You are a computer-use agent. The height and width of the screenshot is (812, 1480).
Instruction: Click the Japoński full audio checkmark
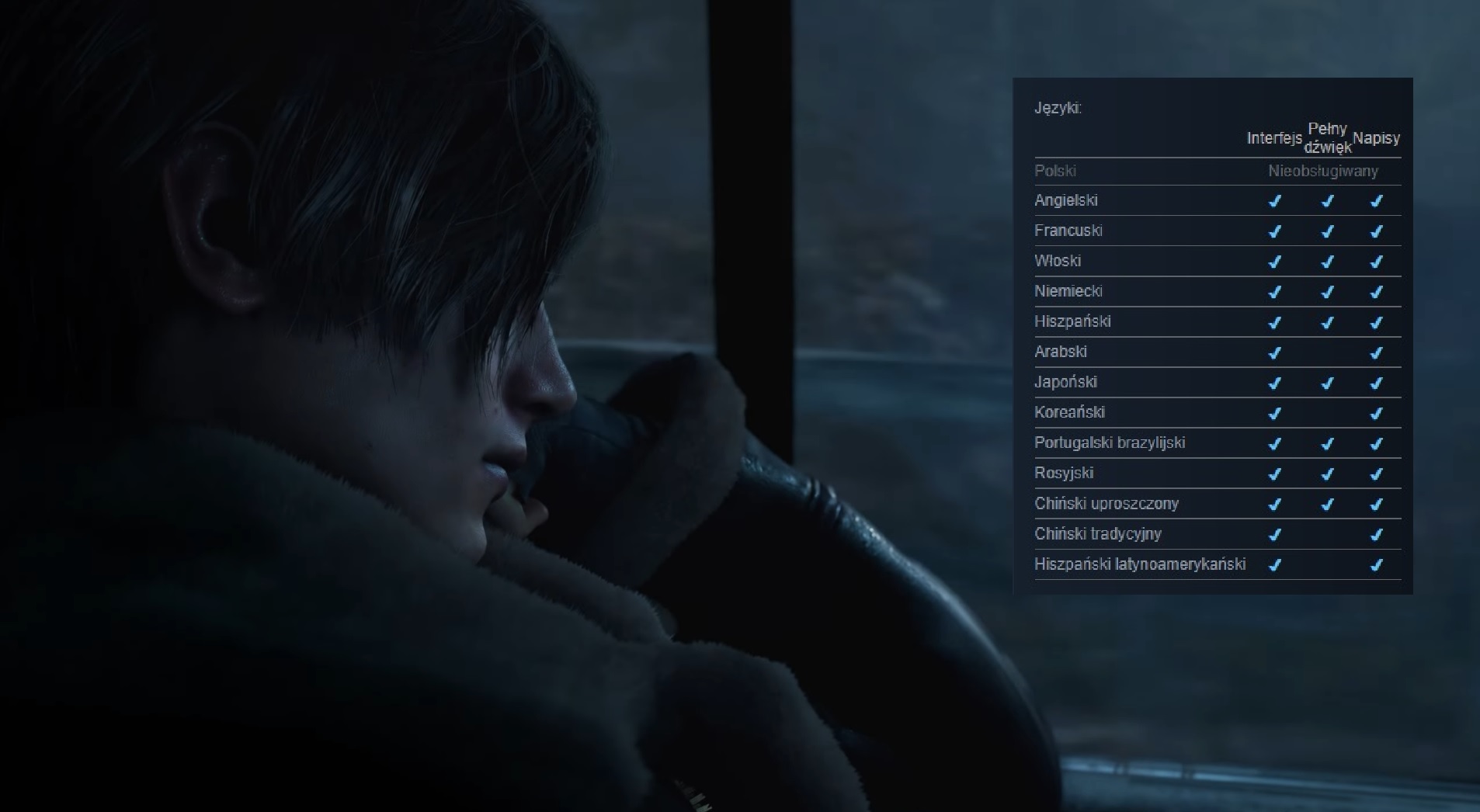pos(1327,383)
